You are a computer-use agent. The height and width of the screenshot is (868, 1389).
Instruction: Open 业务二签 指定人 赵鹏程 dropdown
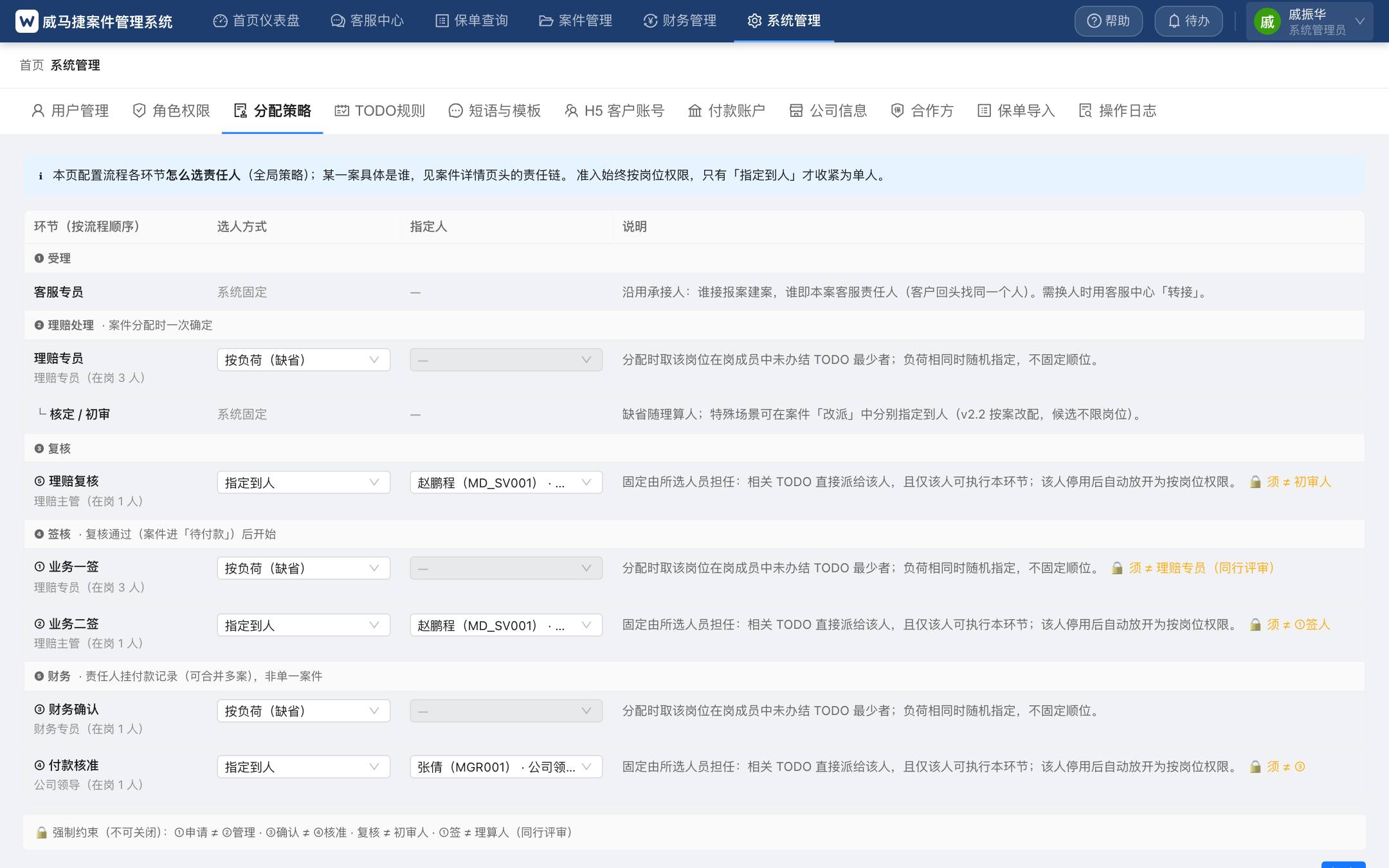coord(506,626)
